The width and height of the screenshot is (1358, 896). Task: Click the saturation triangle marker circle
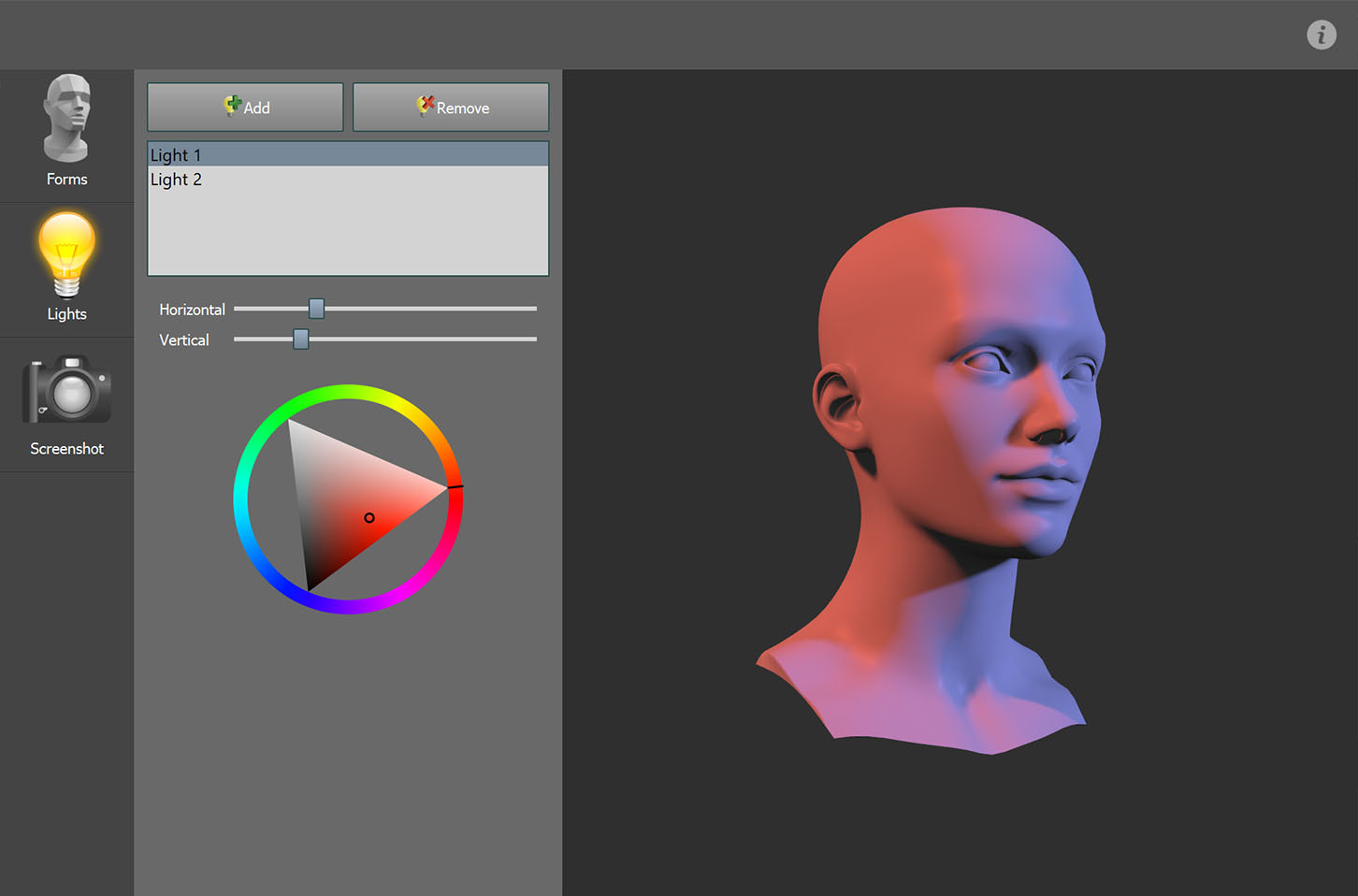coord(369,517)
